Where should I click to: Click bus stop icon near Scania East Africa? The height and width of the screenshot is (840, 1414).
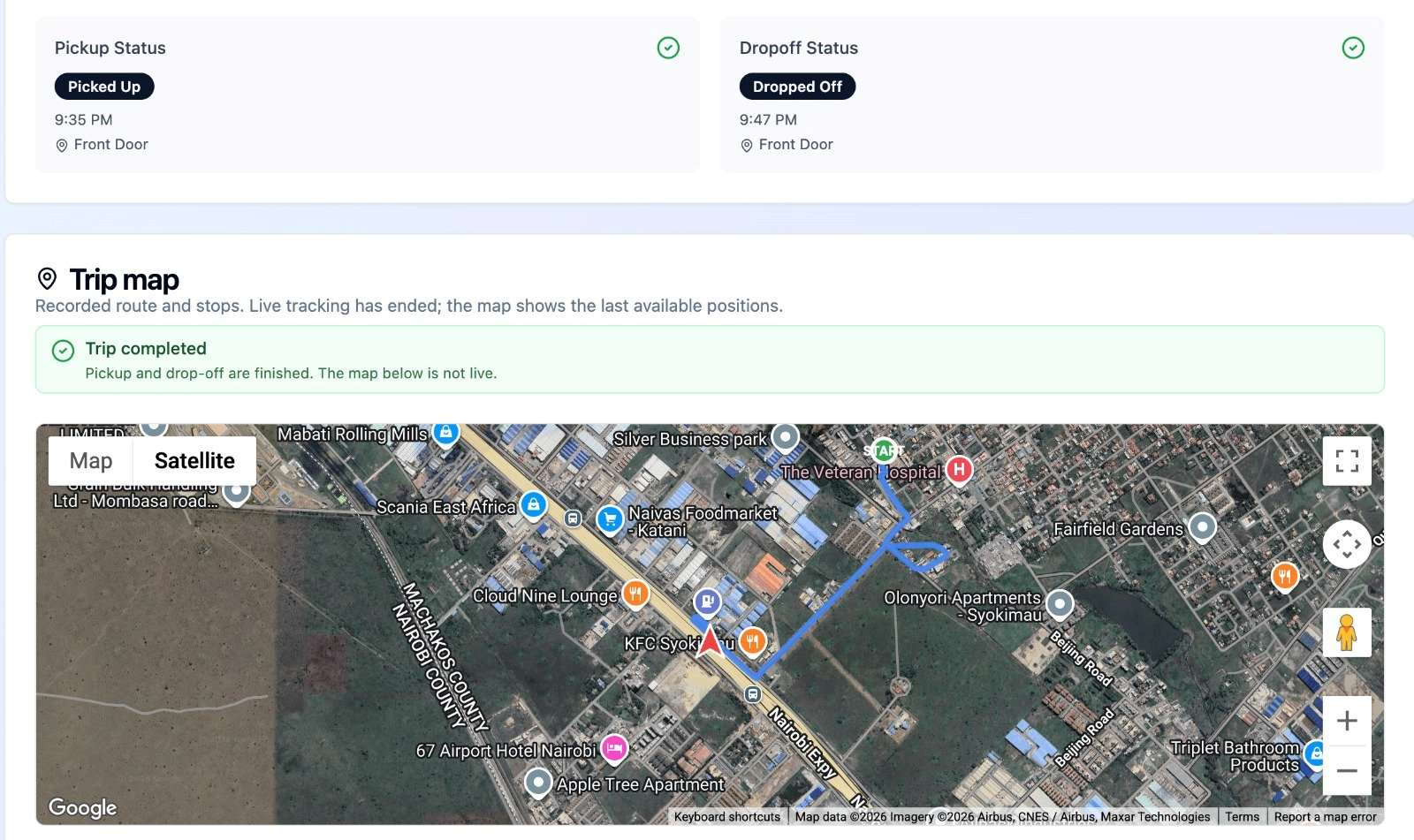coord(573,518)
